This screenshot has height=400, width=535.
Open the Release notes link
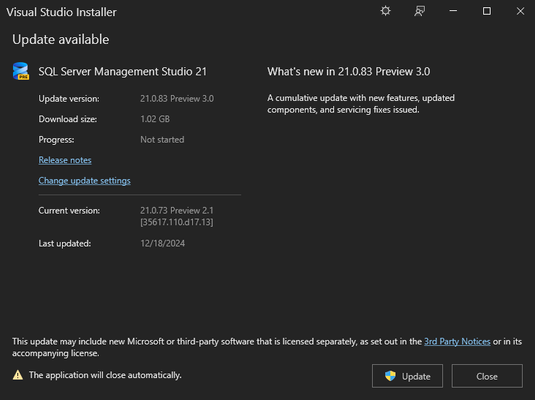click(x=65, y=160)
